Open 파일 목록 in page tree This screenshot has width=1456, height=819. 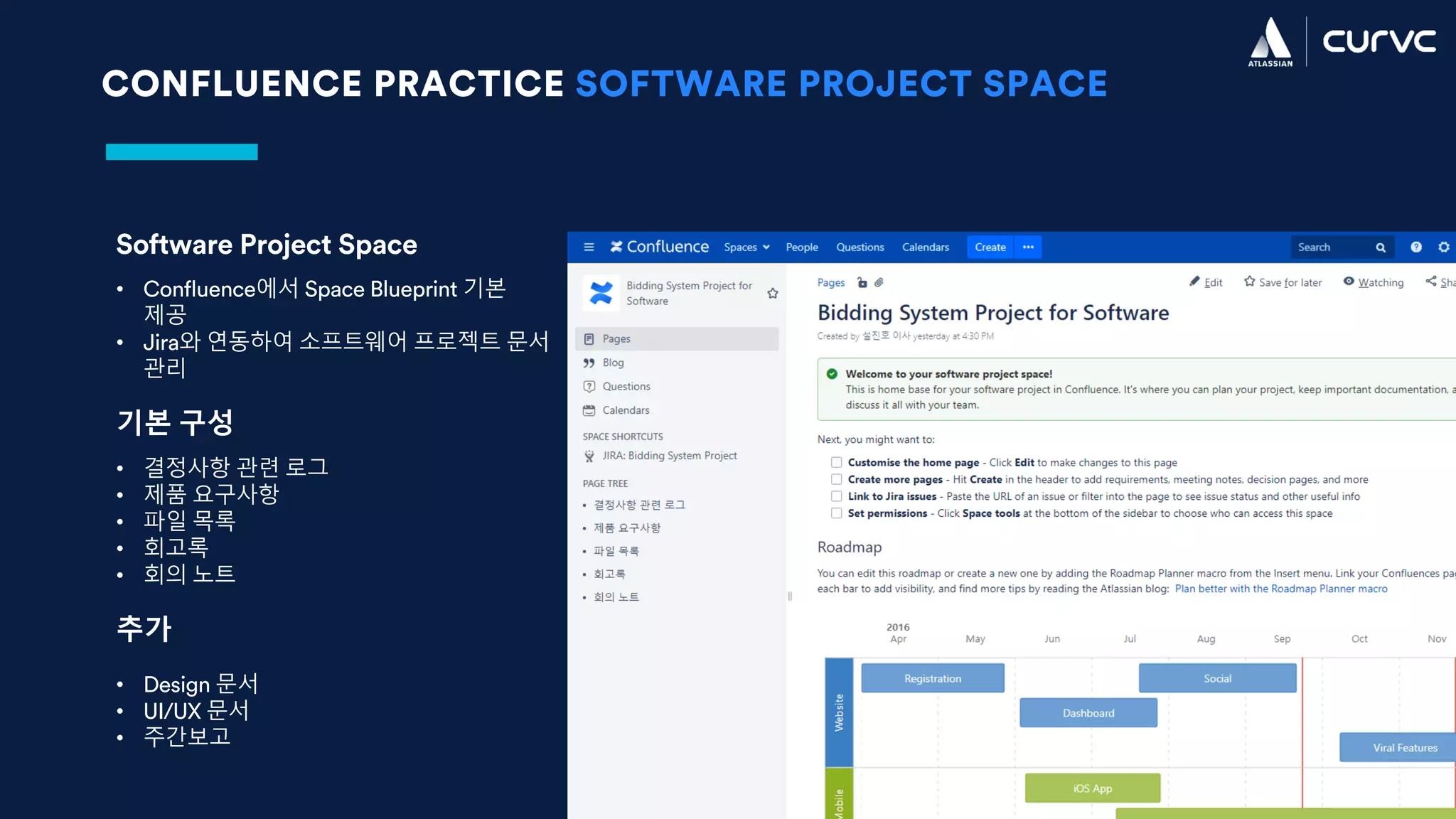616,551
